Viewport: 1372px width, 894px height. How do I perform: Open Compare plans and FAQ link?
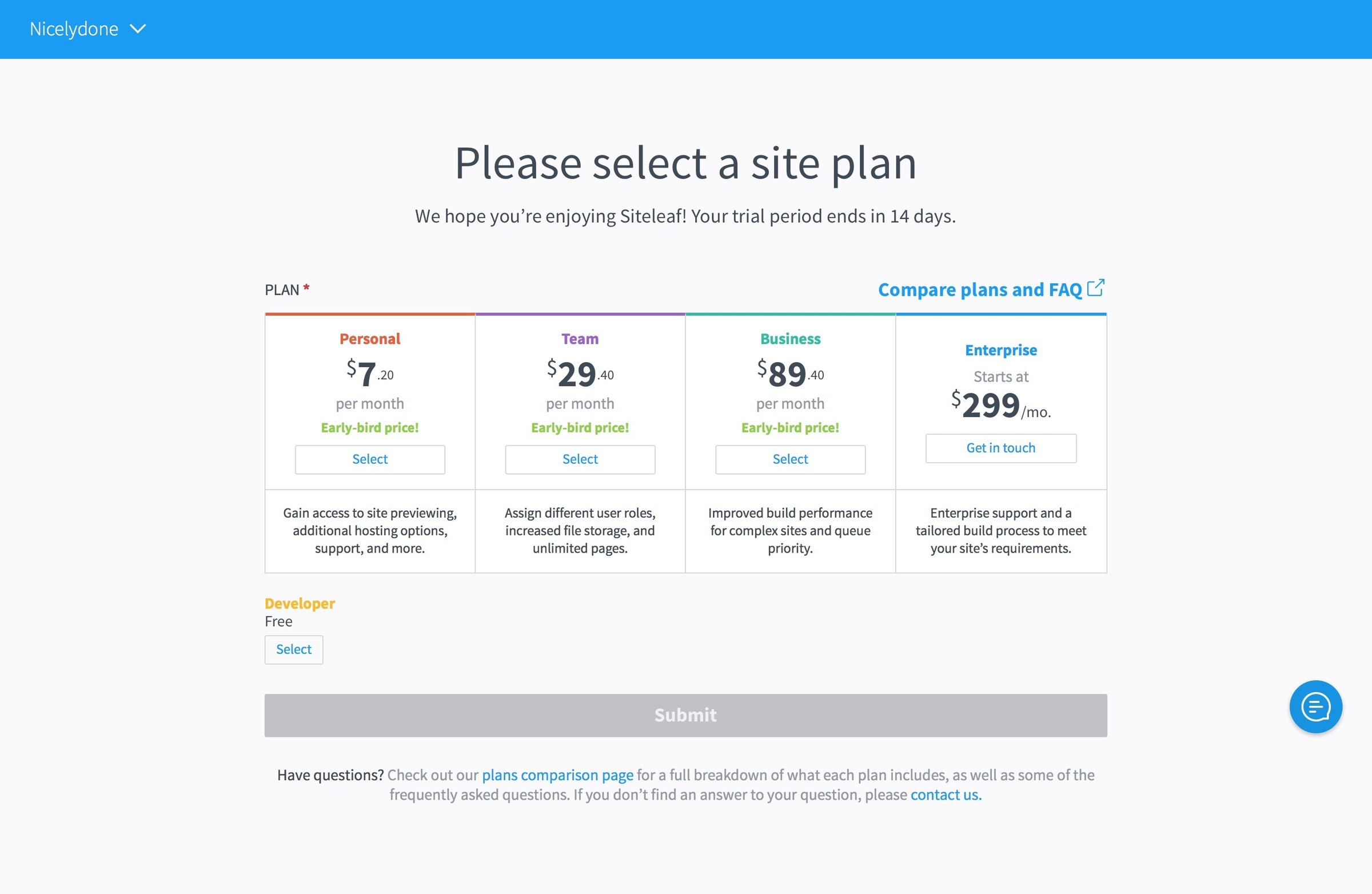pos(979,289)
